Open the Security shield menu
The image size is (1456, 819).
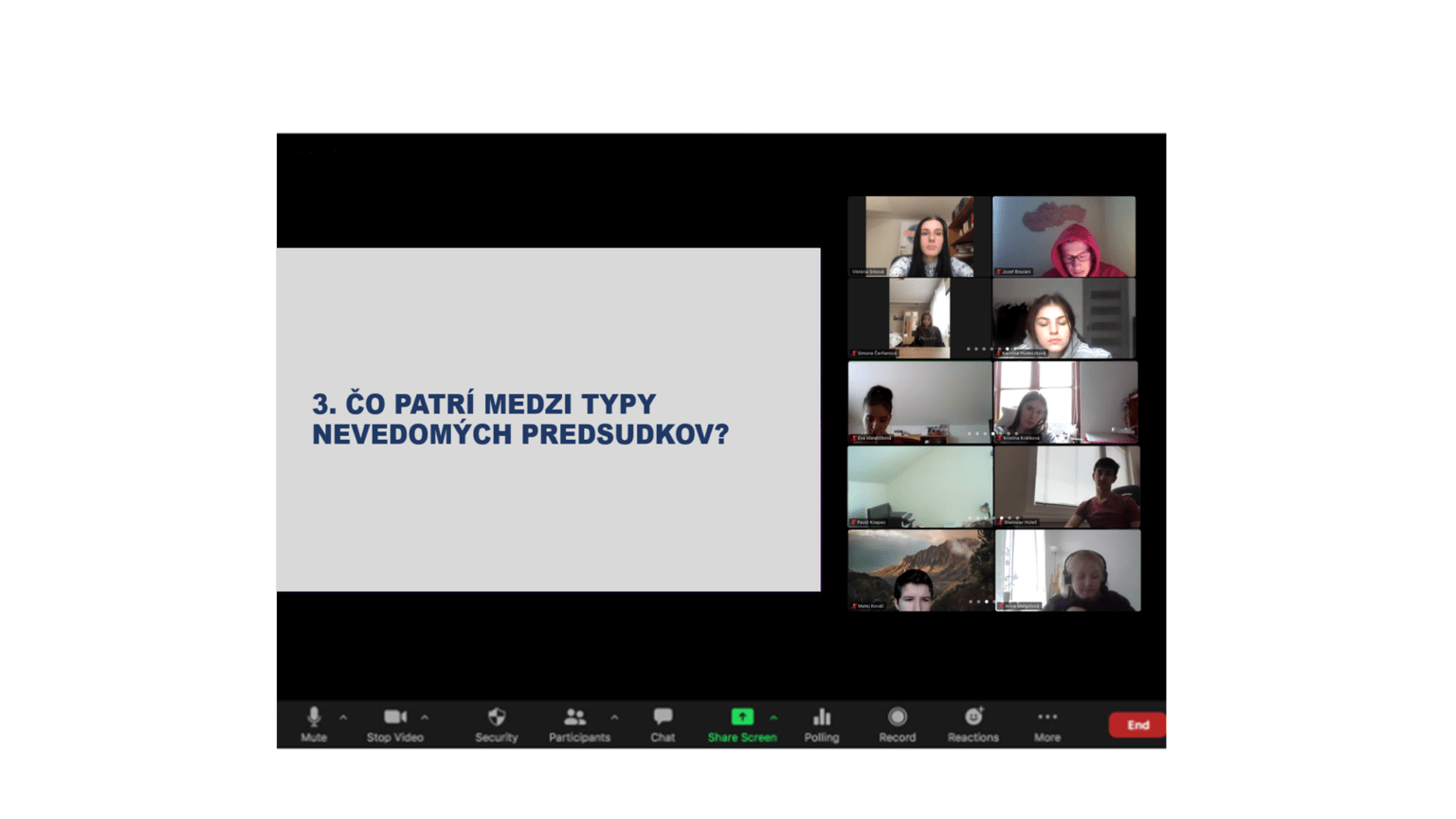pos(497,724)
